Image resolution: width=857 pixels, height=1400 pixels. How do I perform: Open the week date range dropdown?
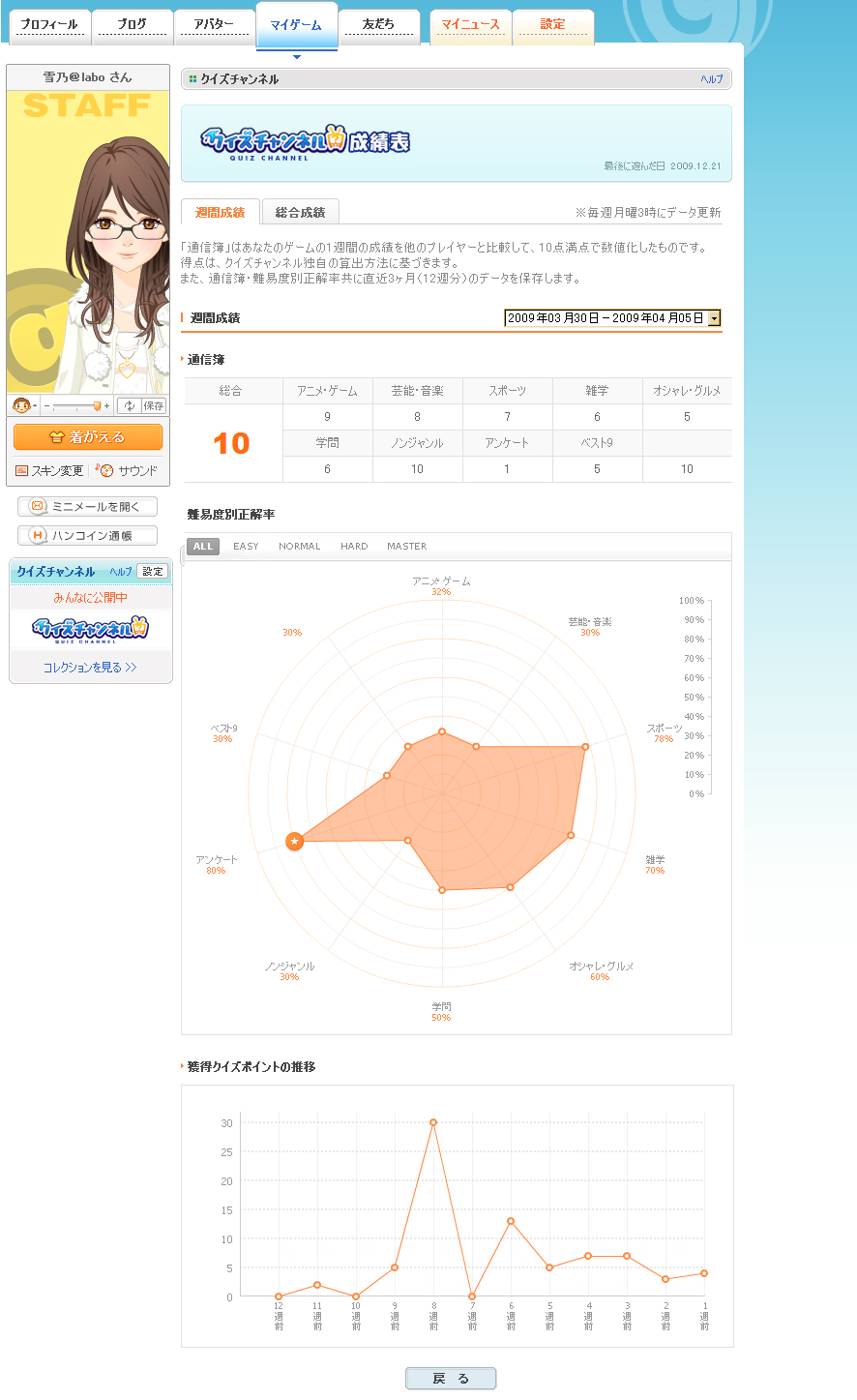point(613,318)
